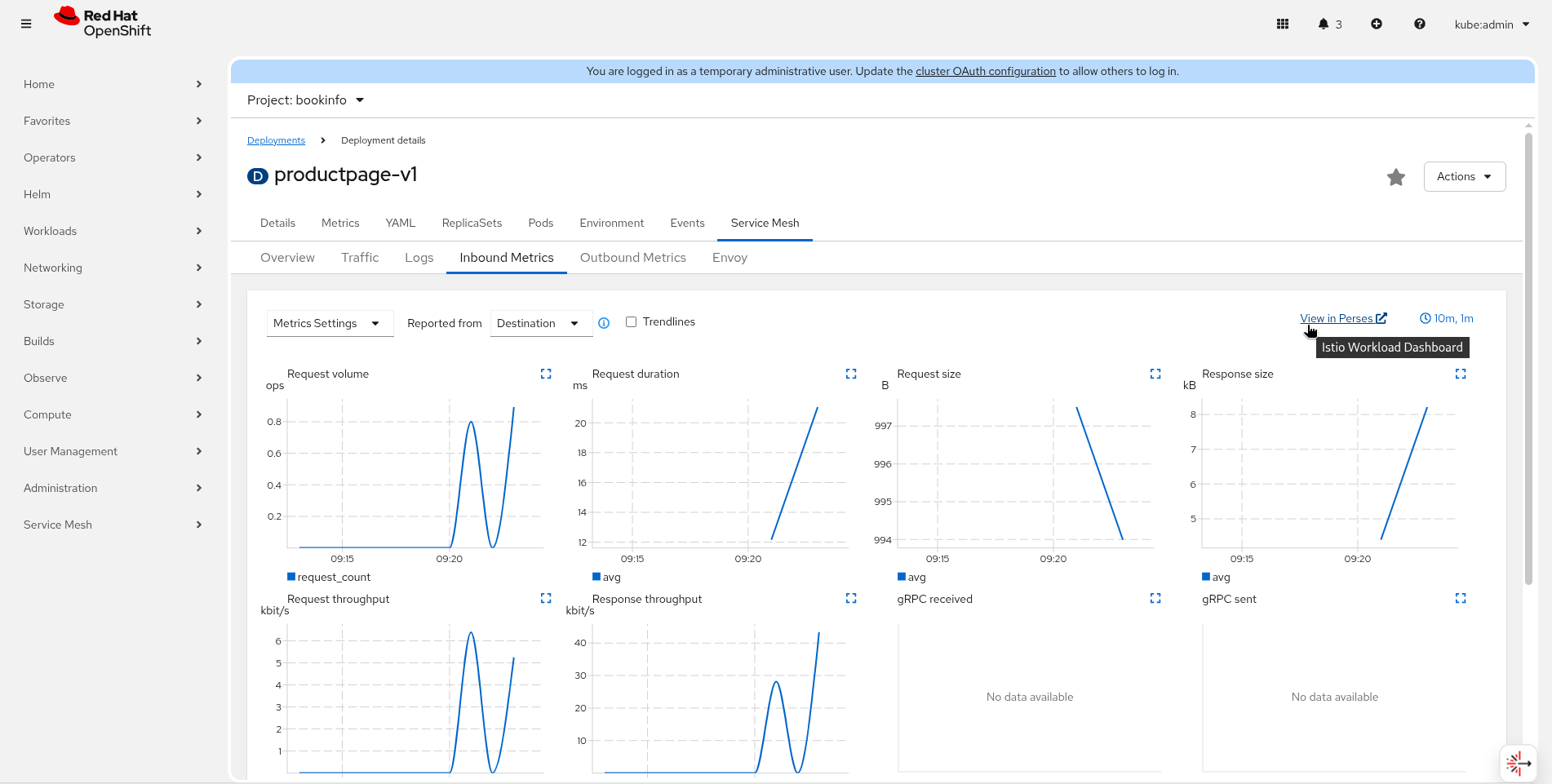Click the Reported from info icon

coord(604,323)
